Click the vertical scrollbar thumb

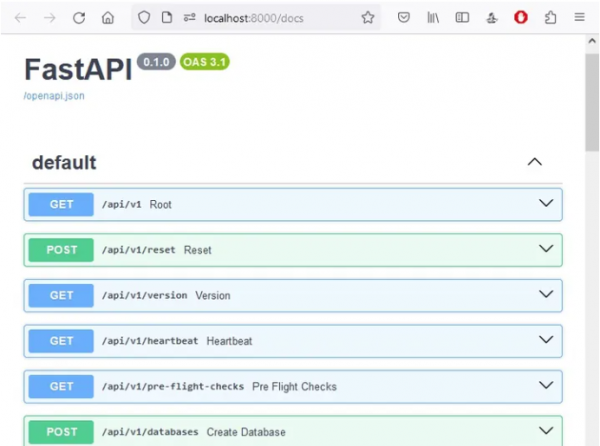pyautogui.click(x=592, y=103)
